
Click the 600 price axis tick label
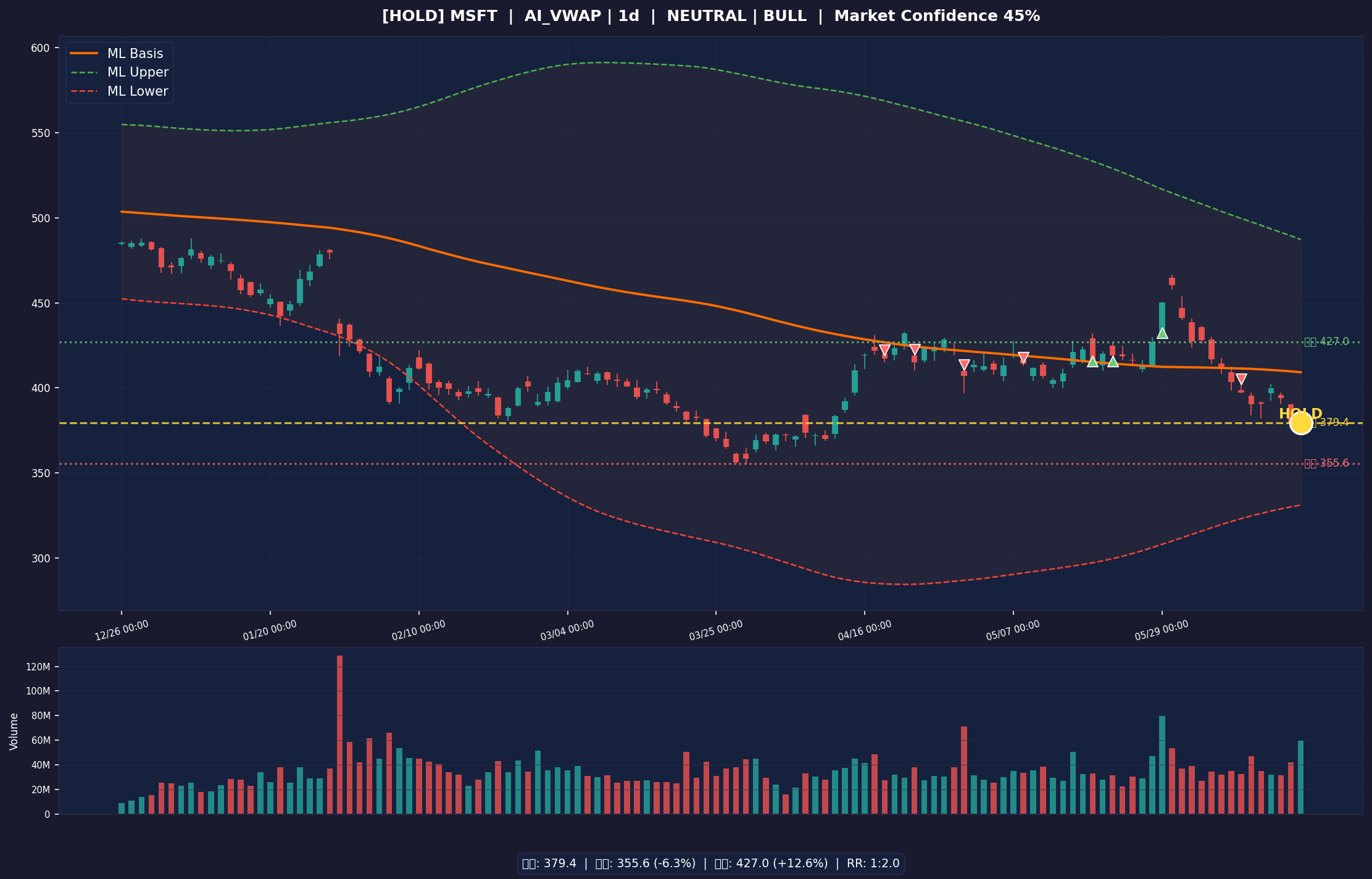[x=40, y=48]
